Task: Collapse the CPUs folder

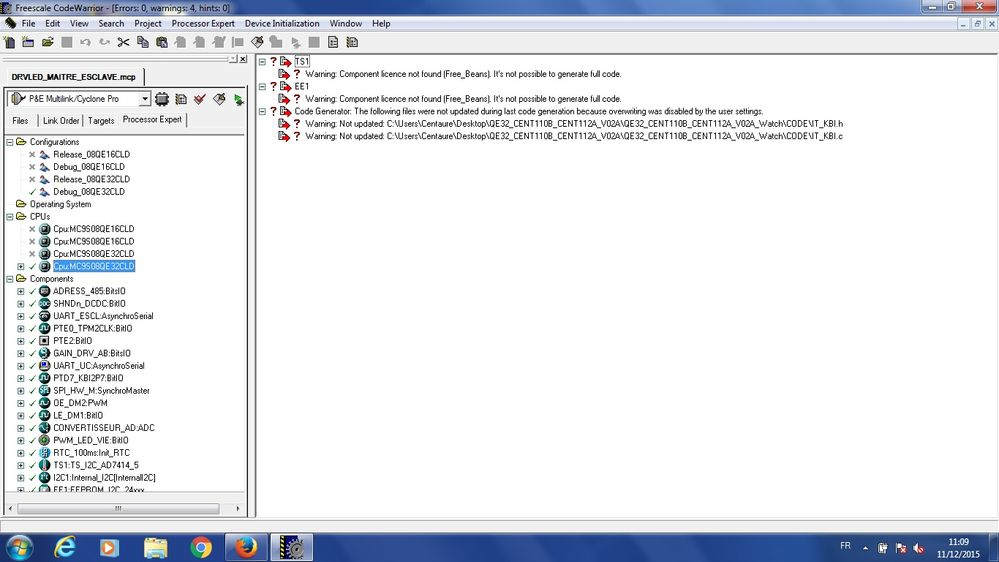Action: [10, 217]
